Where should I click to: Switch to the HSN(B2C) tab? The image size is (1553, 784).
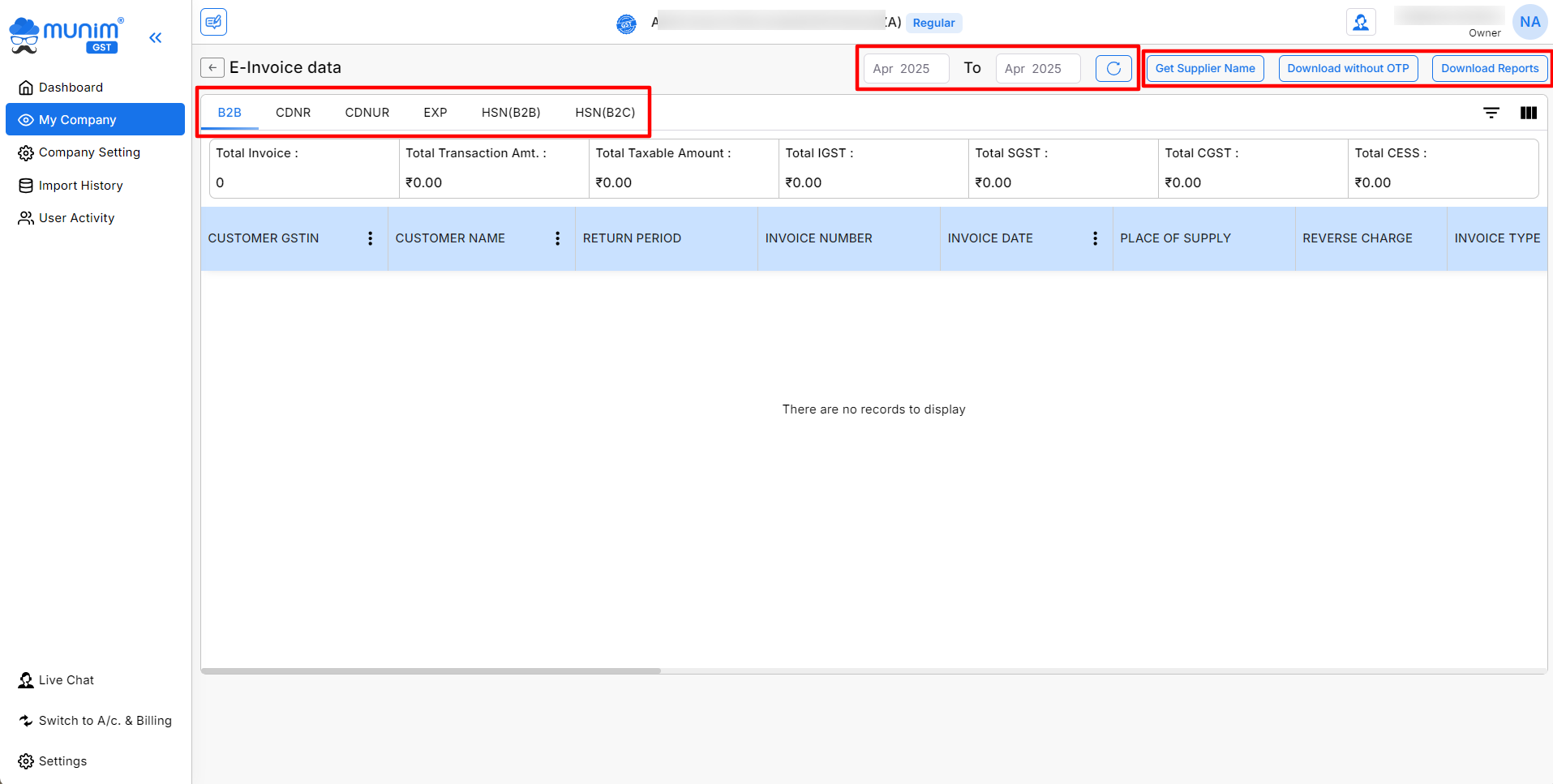pyautogui.click(x=605, y=113)
